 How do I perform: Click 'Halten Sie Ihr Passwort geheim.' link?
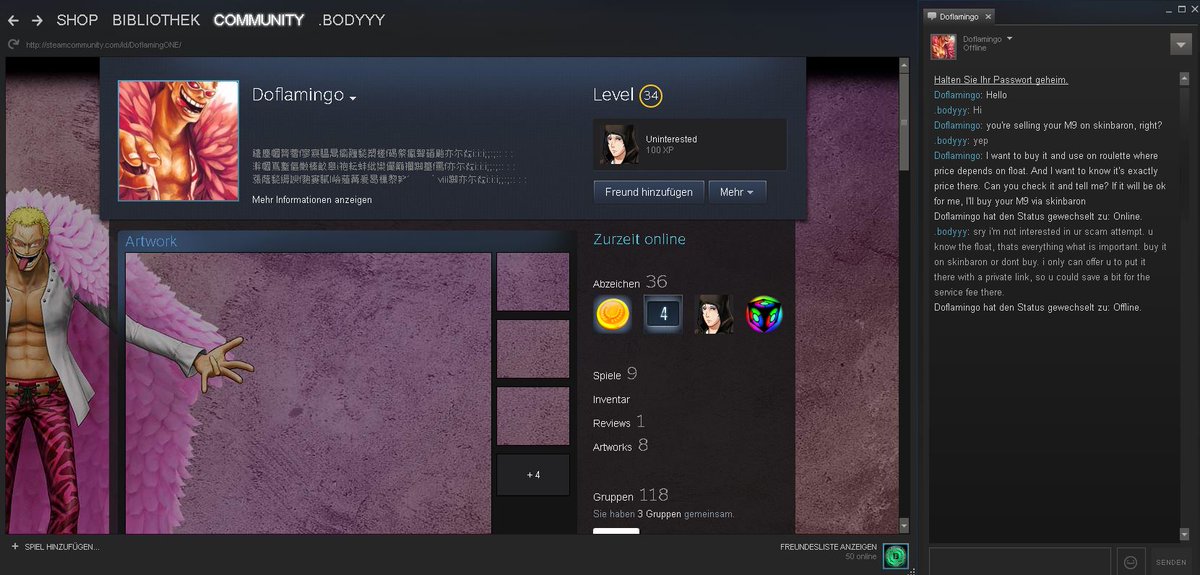(1001, 80)
